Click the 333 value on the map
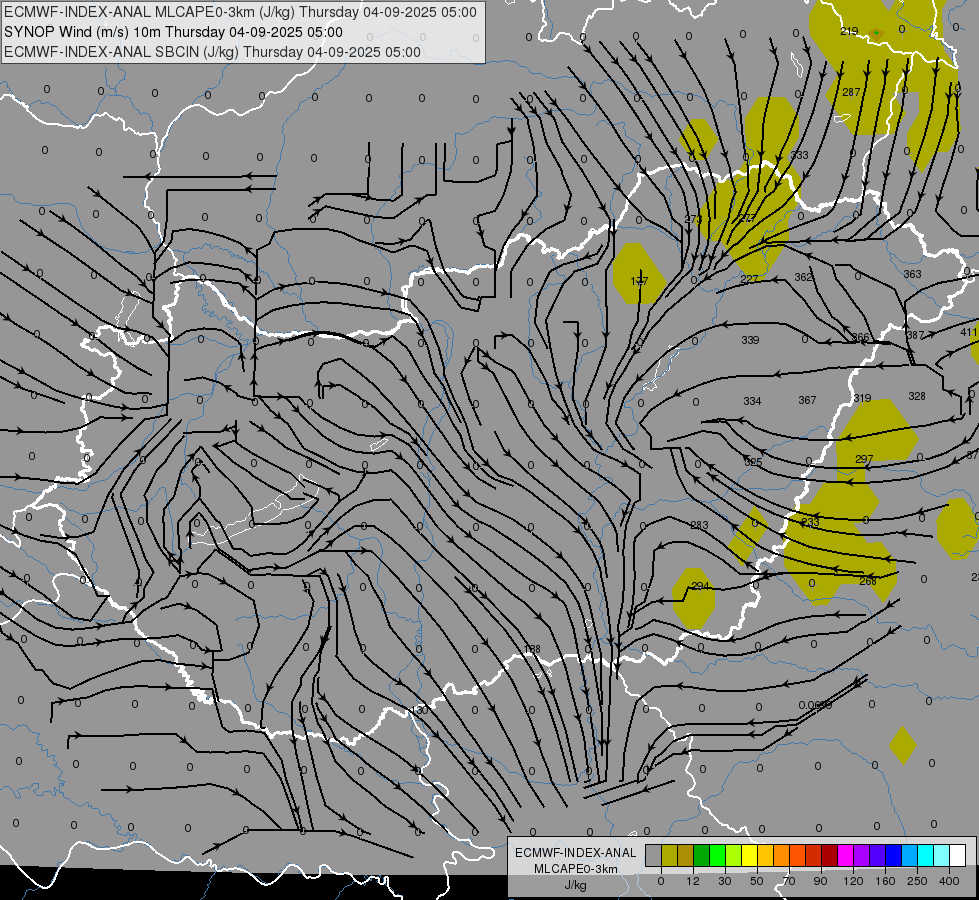This screenshot has height=900, width=979. (799, 155)
